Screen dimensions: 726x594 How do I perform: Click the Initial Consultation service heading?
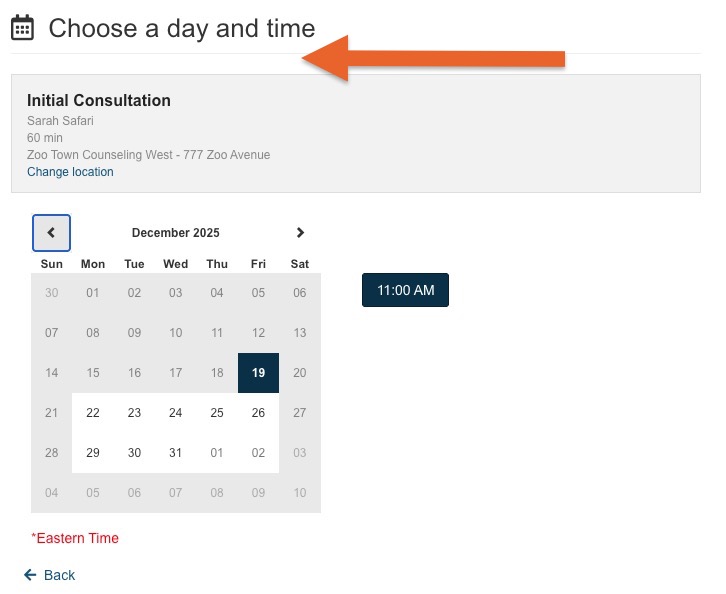(x=99, y=100)
